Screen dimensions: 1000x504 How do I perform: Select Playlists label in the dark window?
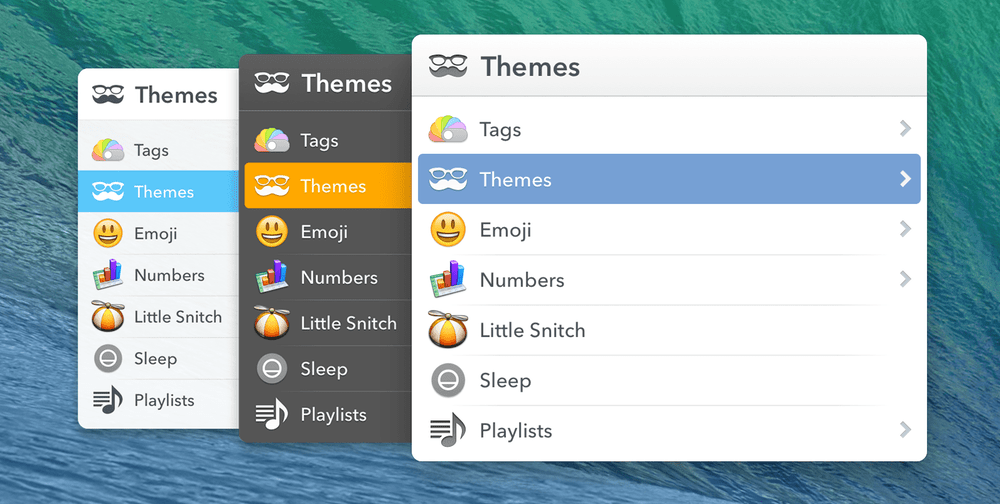pos(334,415)
